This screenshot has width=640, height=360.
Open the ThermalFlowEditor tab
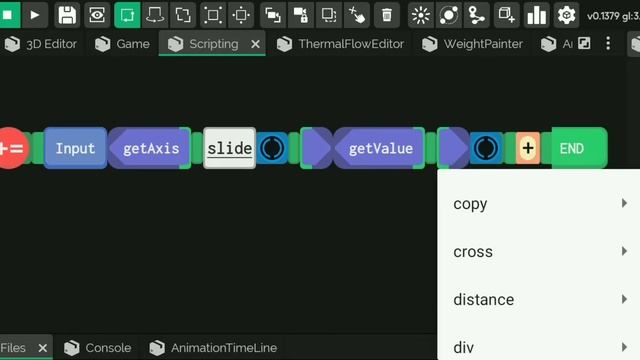(x=340, y=44)
